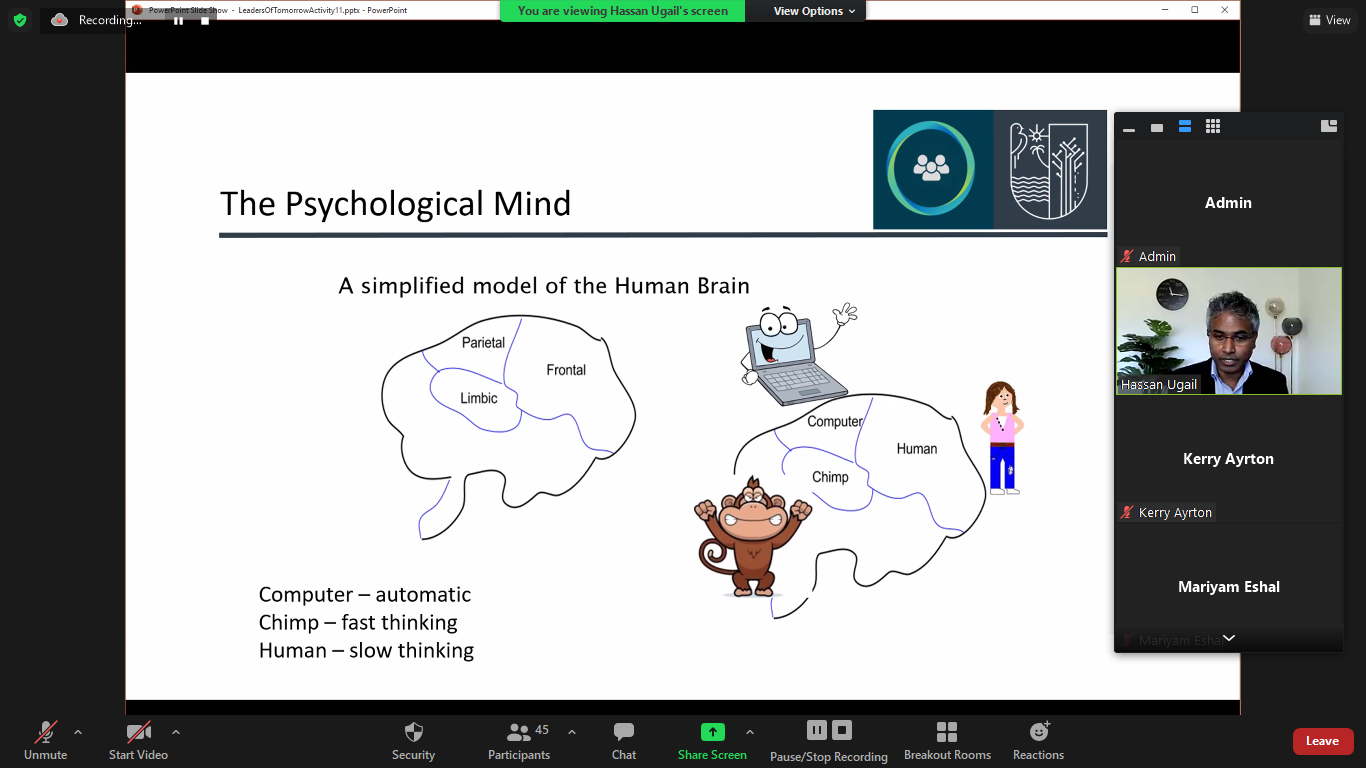This screenshot has width=1366, height=768.
Task: Click the green meeting security shield icon
Action: pos(19,20)
